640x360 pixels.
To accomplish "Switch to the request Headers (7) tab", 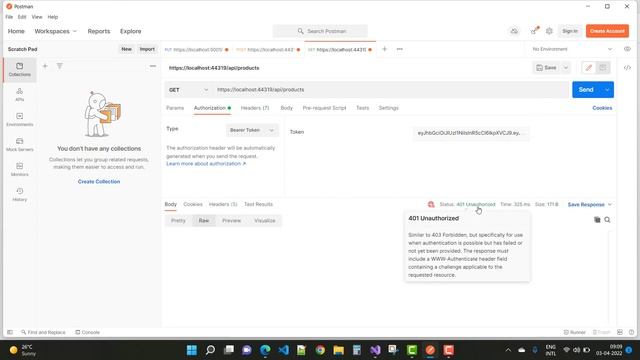I will [255, 108].
